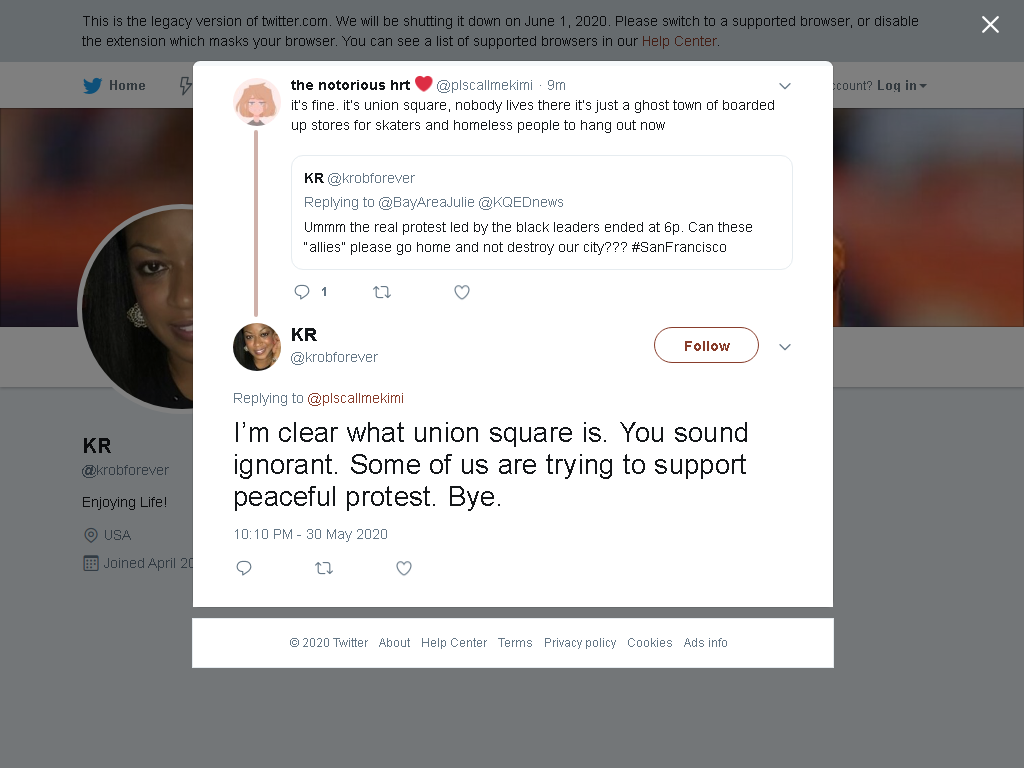Image resolution: width=1024 pixels, height=768 pixels.
Task: Follow the KR account
Action: (x=706, y=345)
